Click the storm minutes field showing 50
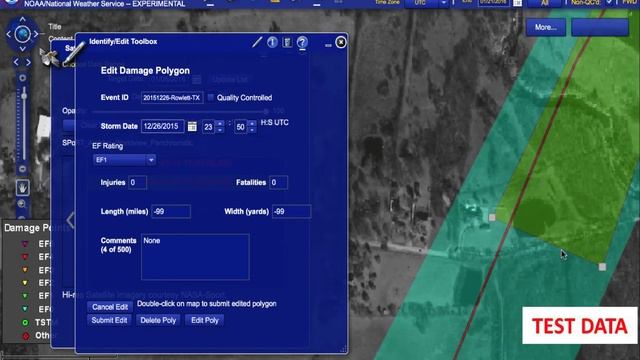 click(241, 127)
